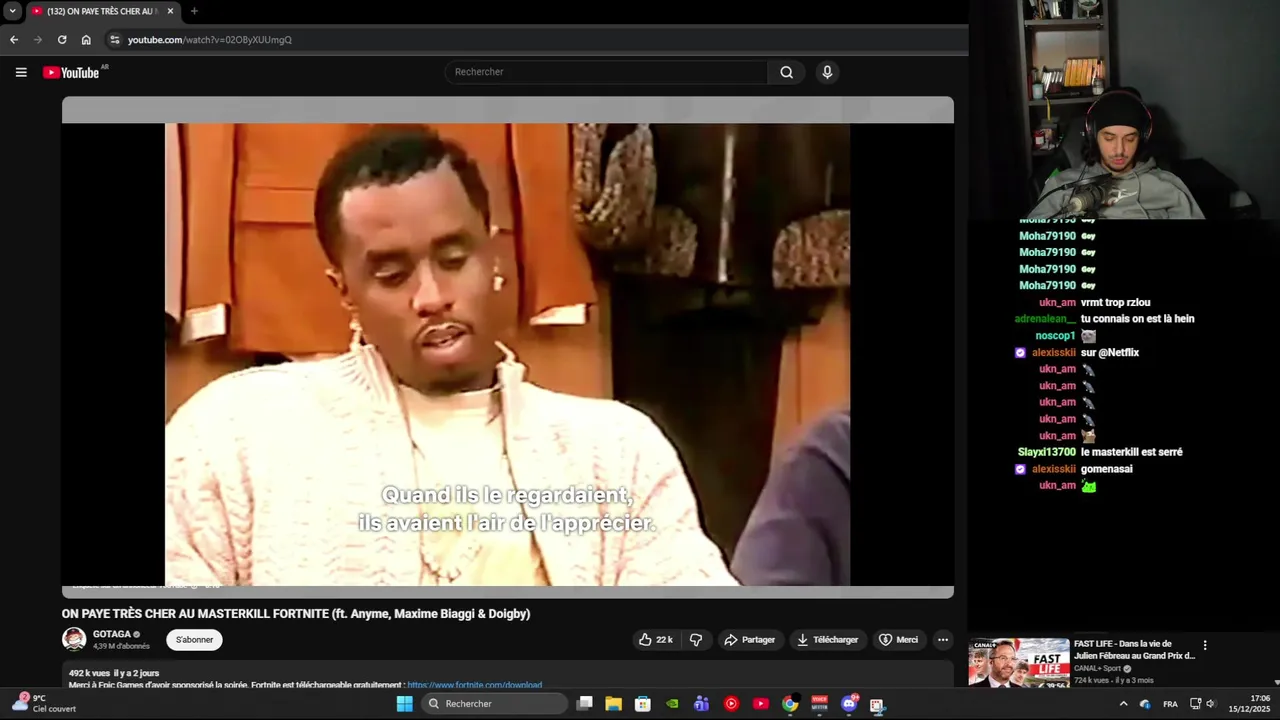Select username Slayxi13700 in chat
This screenshot has height=720, width=1280.
(x=1047, y=452)
